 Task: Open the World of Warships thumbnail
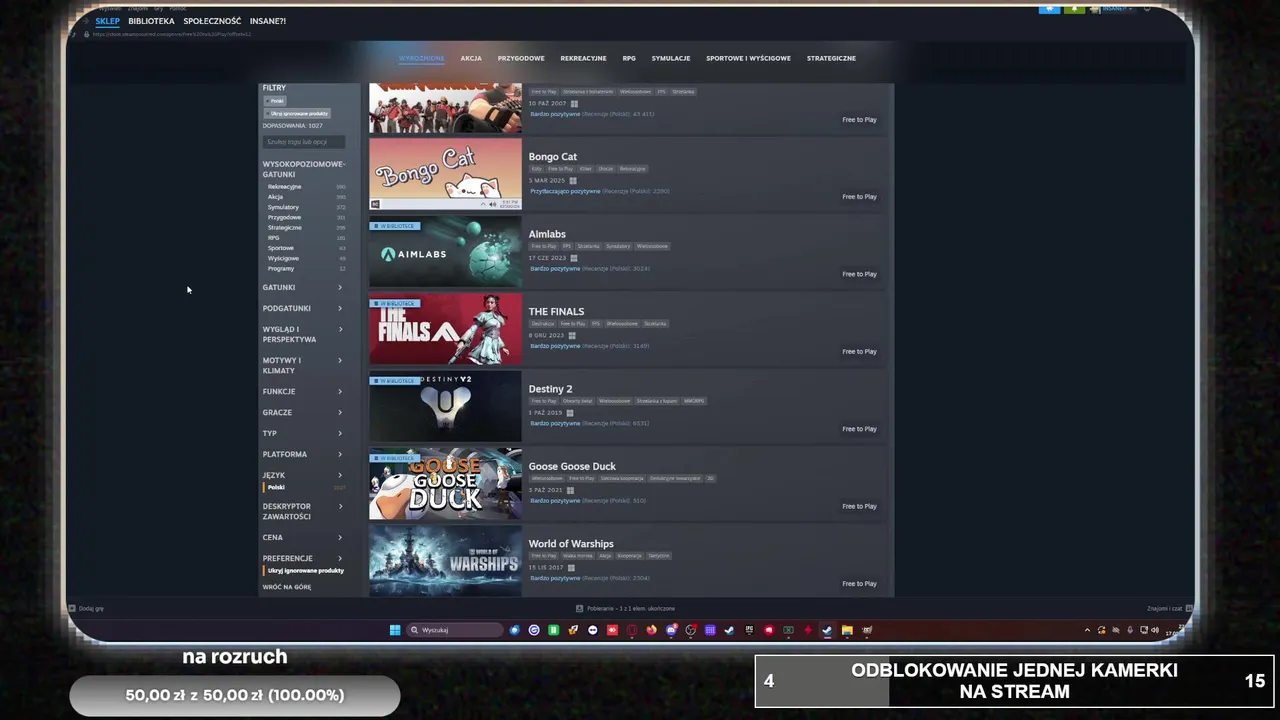(445, 561)
